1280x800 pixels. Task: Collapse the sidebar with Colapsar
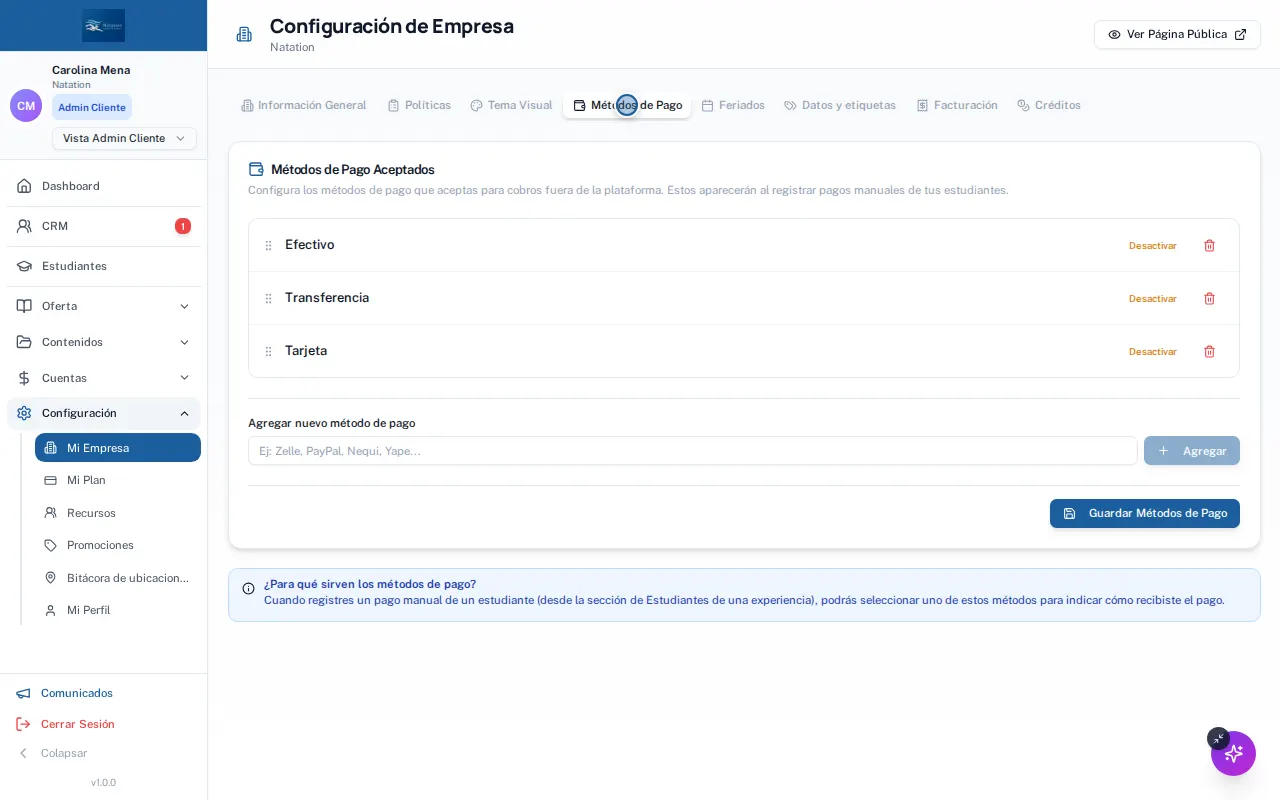tap(52, 753)
